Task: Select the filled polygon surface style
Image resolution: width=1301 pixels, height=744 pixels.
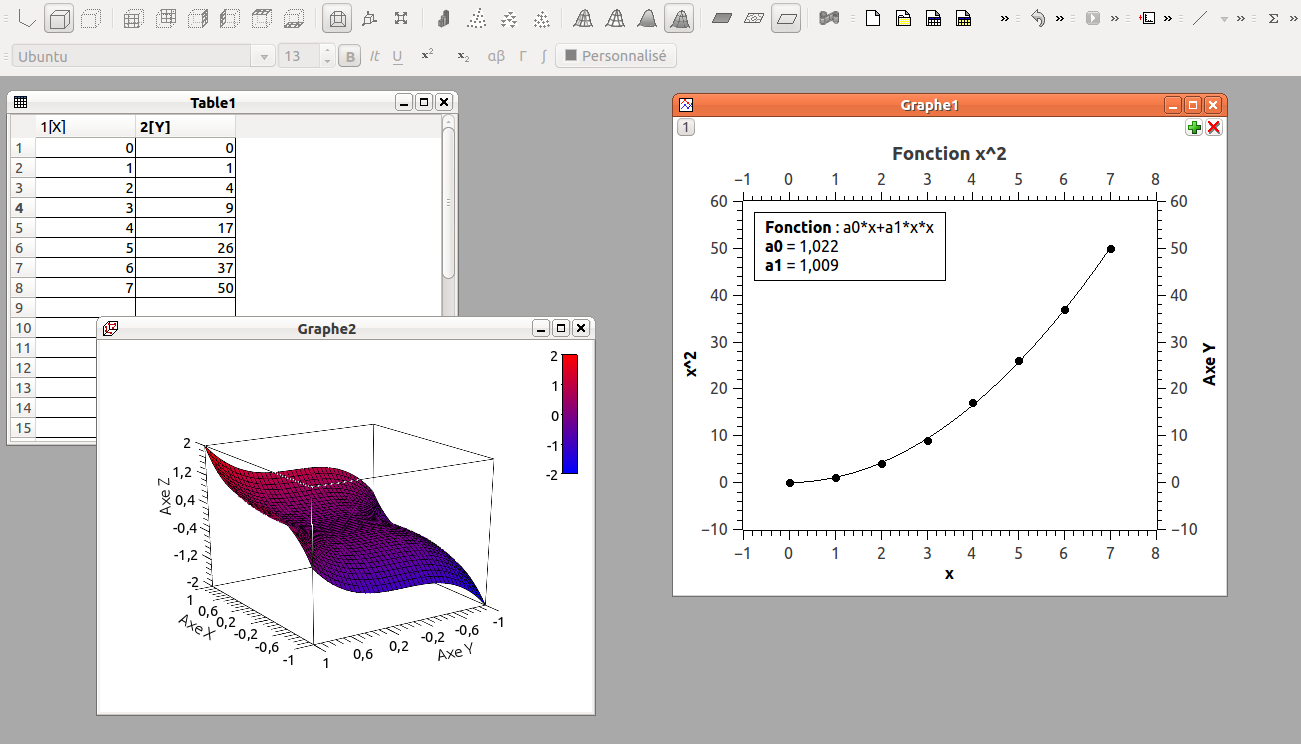Action: click(648, 18)
